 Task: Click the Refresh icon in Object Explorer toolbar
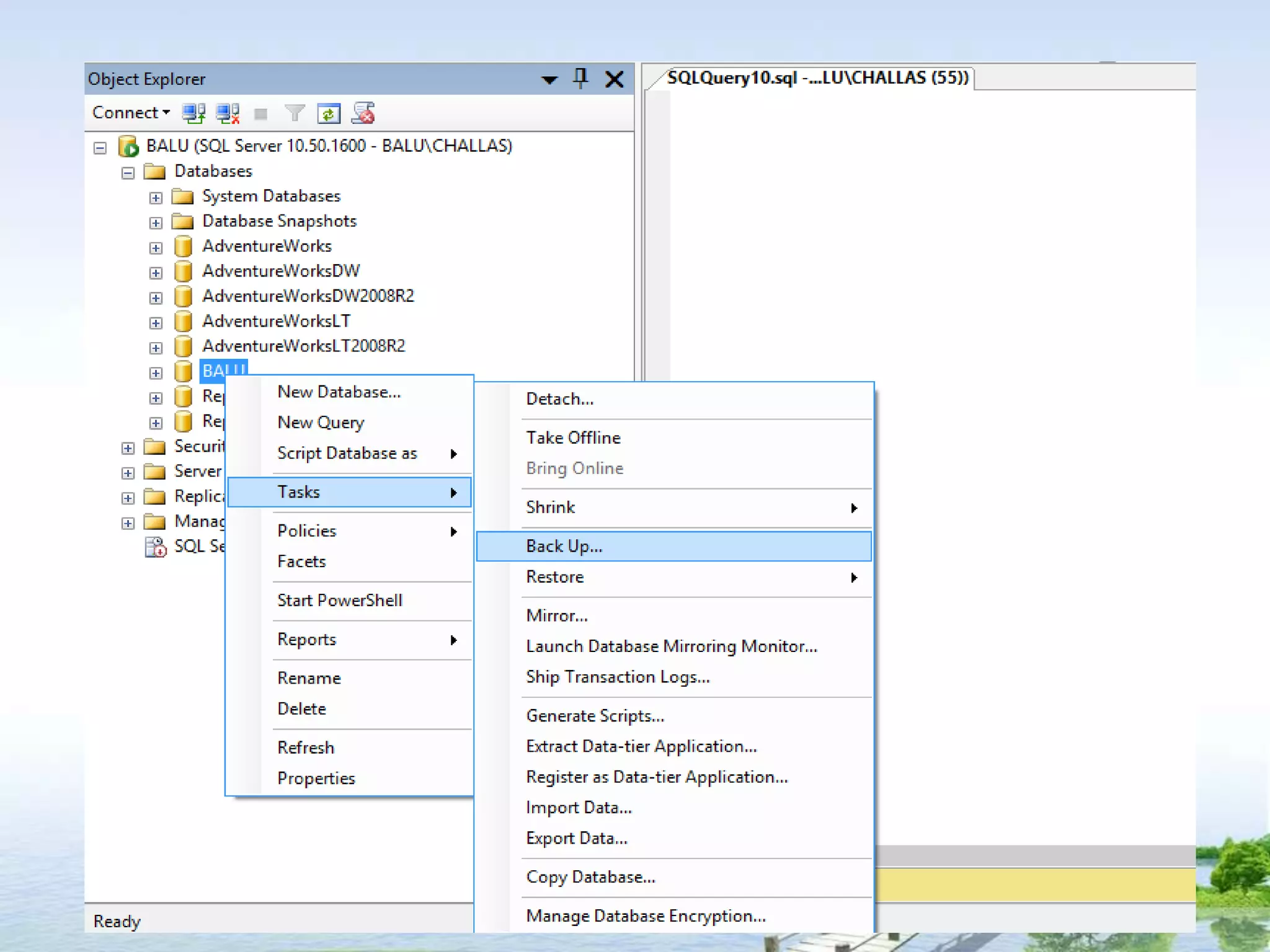(329, 113)
